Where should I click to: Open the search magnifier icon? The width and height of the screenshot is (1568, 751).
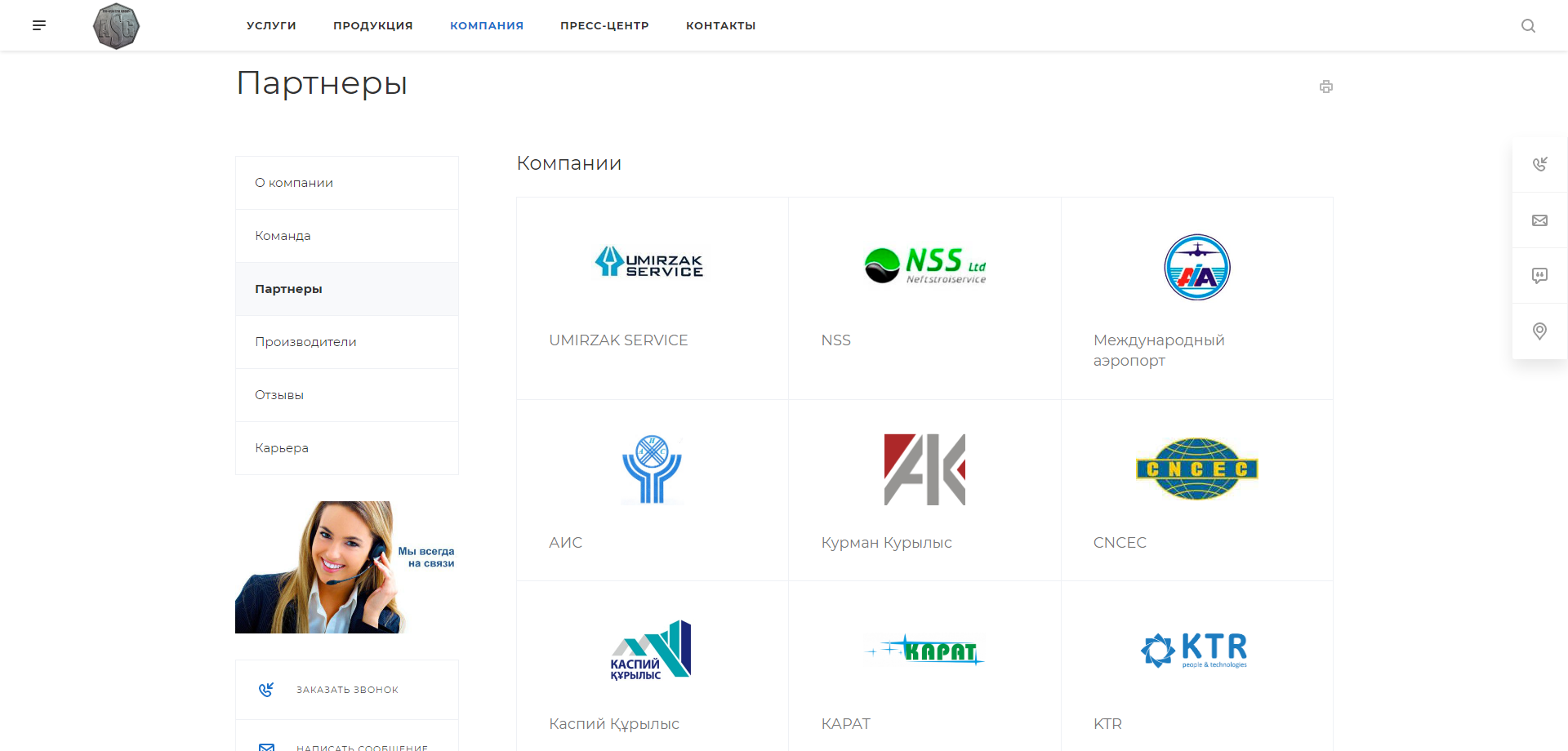[x=1528, y=26]
